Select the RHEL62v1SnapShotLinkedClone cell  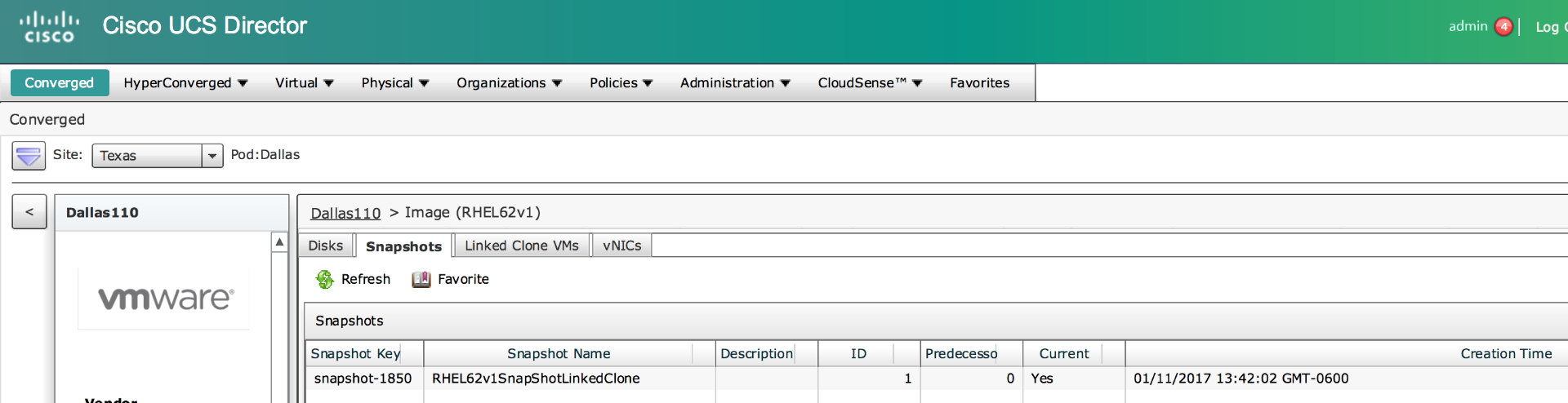569,379
